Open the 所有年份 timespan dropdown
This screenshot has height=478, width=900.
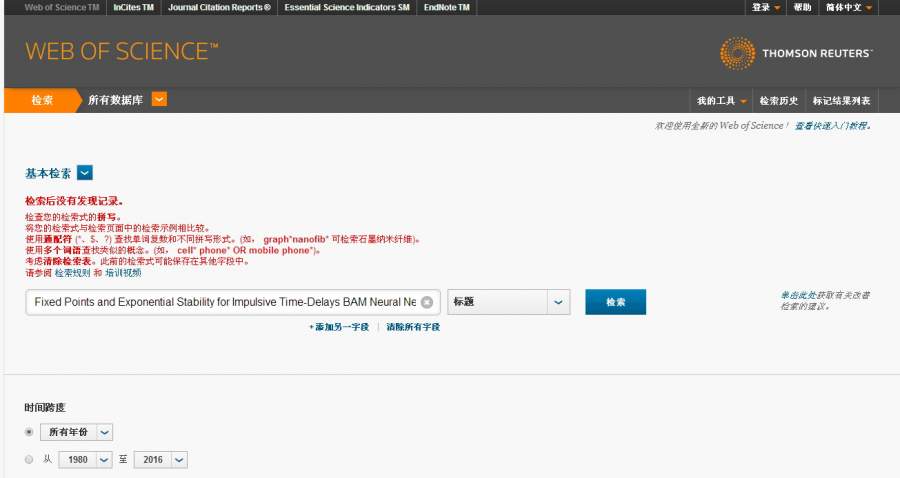click(76, 432)
